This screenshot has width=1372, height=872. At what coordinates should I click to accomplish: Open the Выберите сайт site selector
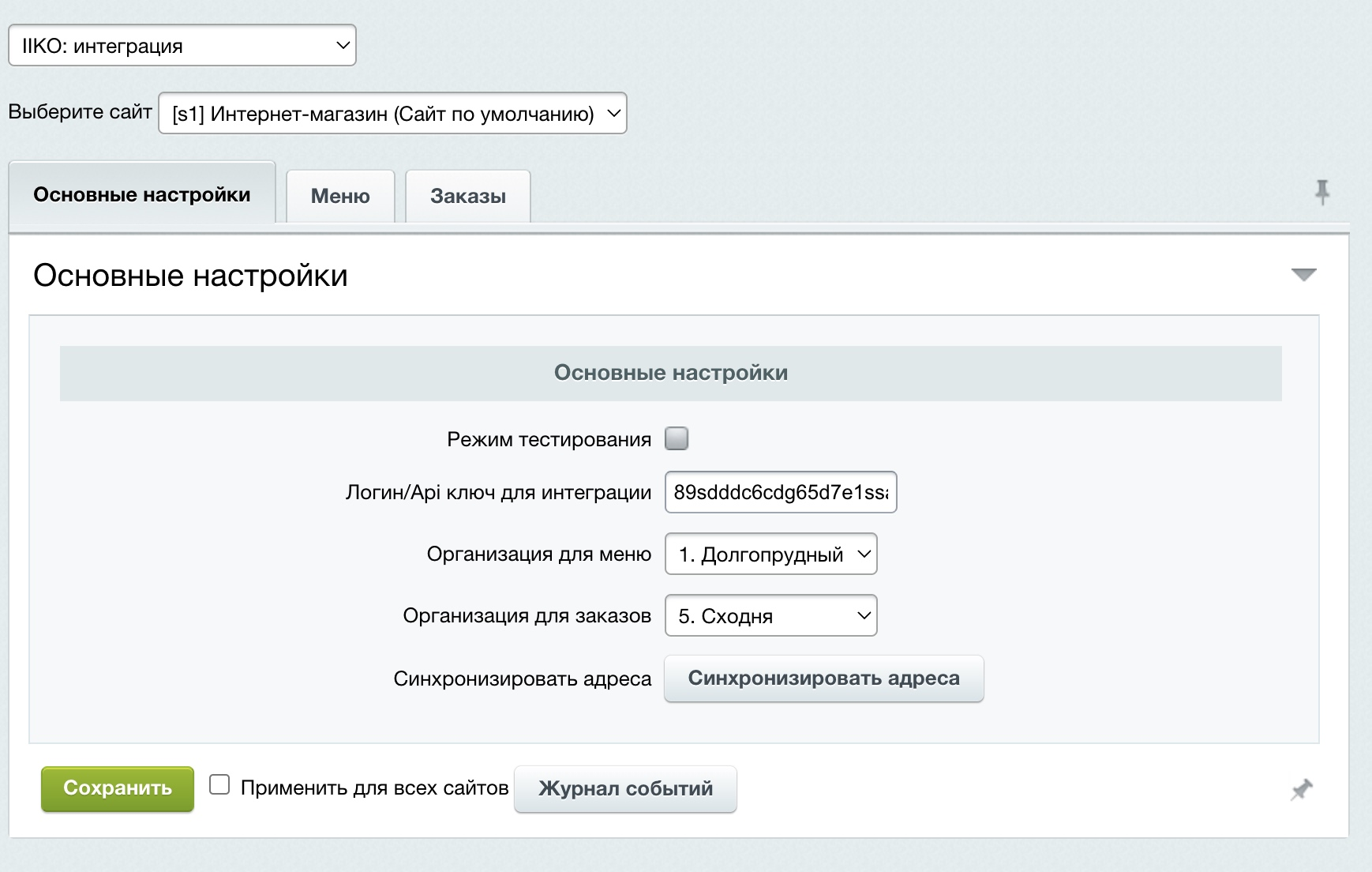coord(392,114)
